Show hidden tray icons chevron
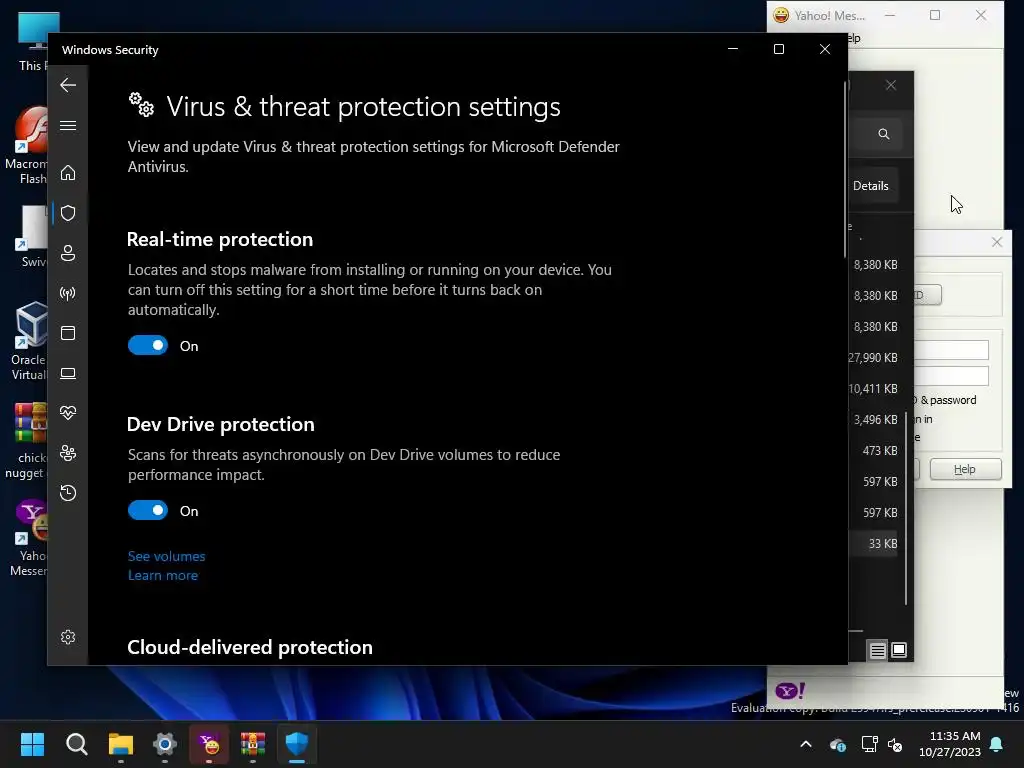Screen dimensions: 1024x768 pos(806,744)
